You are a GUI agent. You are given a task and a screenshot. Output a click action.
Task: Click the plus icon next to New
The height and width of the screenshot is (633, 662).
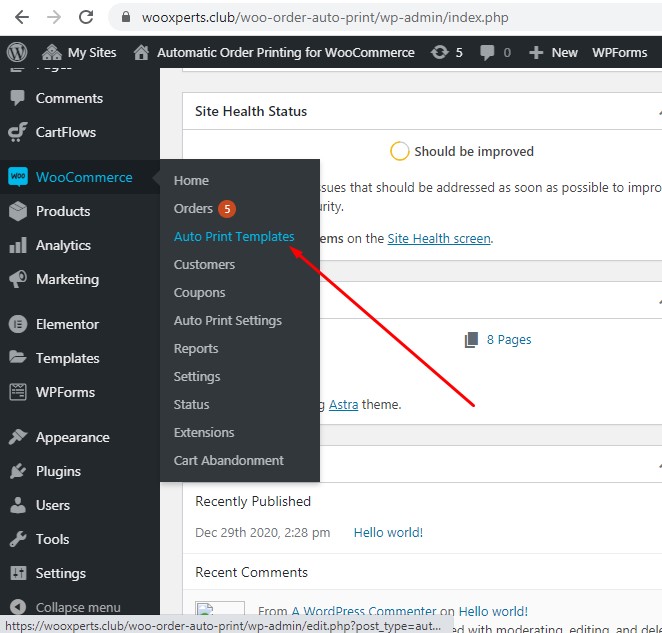[536, 53]
